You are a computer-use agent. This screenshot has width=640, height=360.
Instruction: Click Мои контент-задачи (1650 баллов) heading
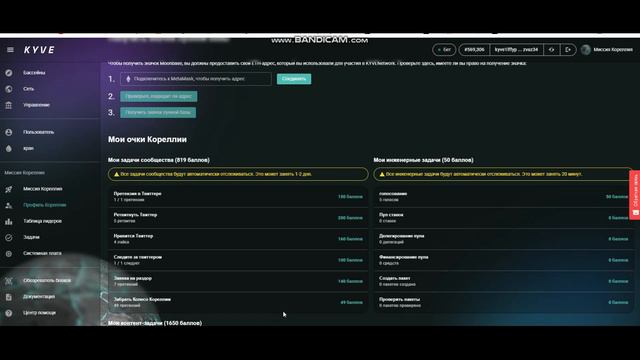[x=155, y=323]
